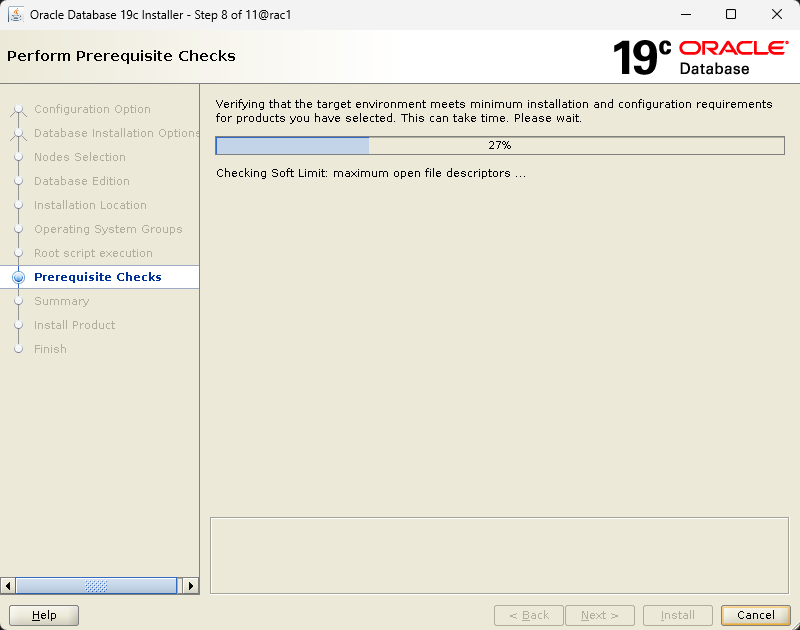The width and height of the screenshot is (800, 630).
Task: Select the Prerequisite Checks step
Action: pyautogui.click(x=98, y=277)
